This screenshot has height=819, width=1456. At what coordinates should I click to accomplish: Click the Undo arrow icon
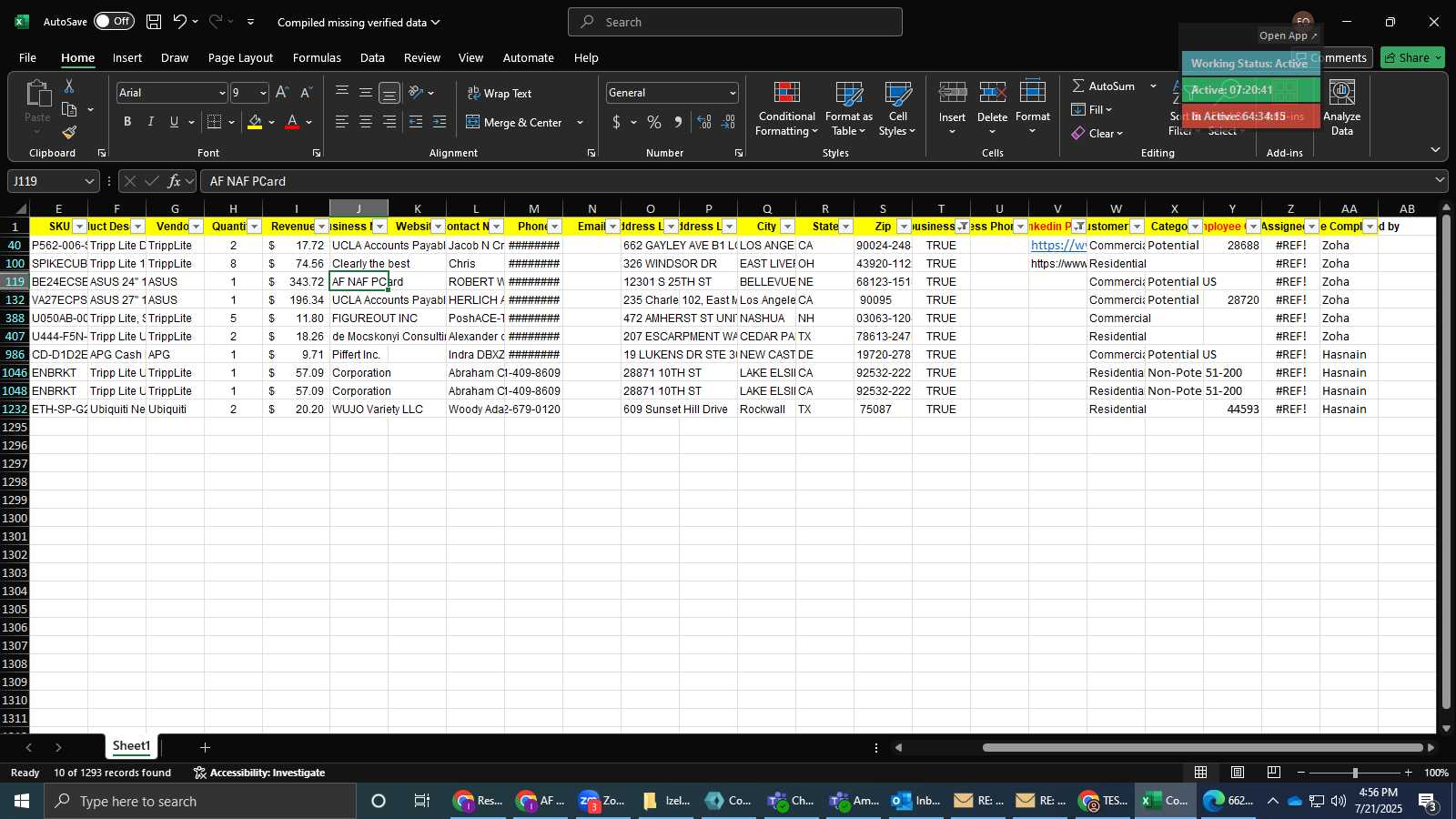point(180,22)
